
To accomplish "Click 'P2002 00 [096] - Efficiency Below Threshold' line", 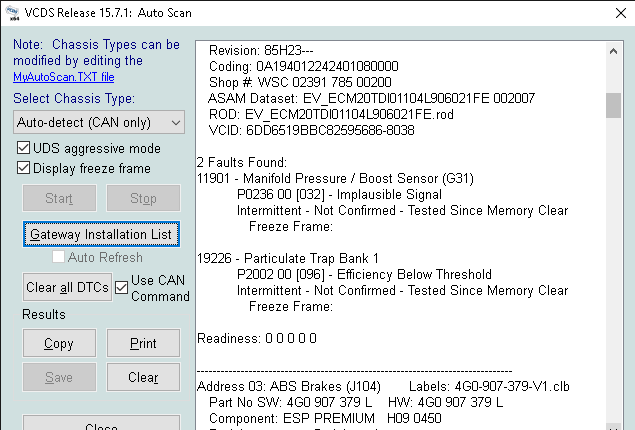I will pyautogui.click(x=364, y=275).
